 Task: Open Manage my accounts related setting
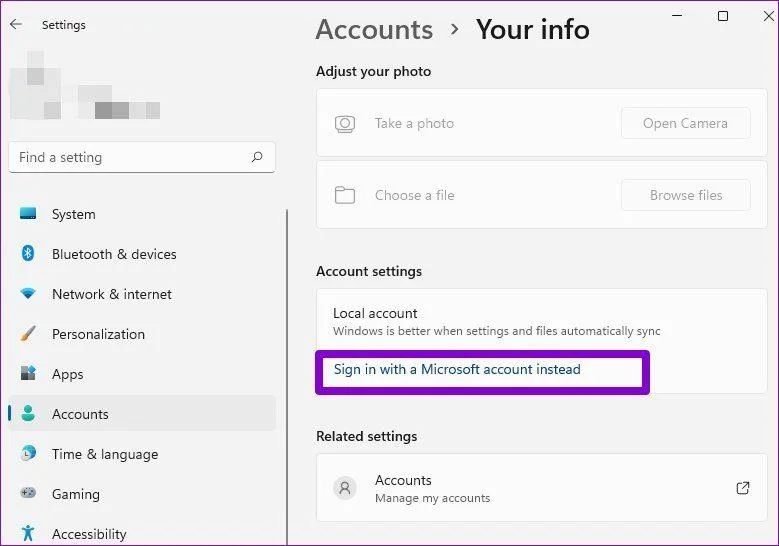542,488
